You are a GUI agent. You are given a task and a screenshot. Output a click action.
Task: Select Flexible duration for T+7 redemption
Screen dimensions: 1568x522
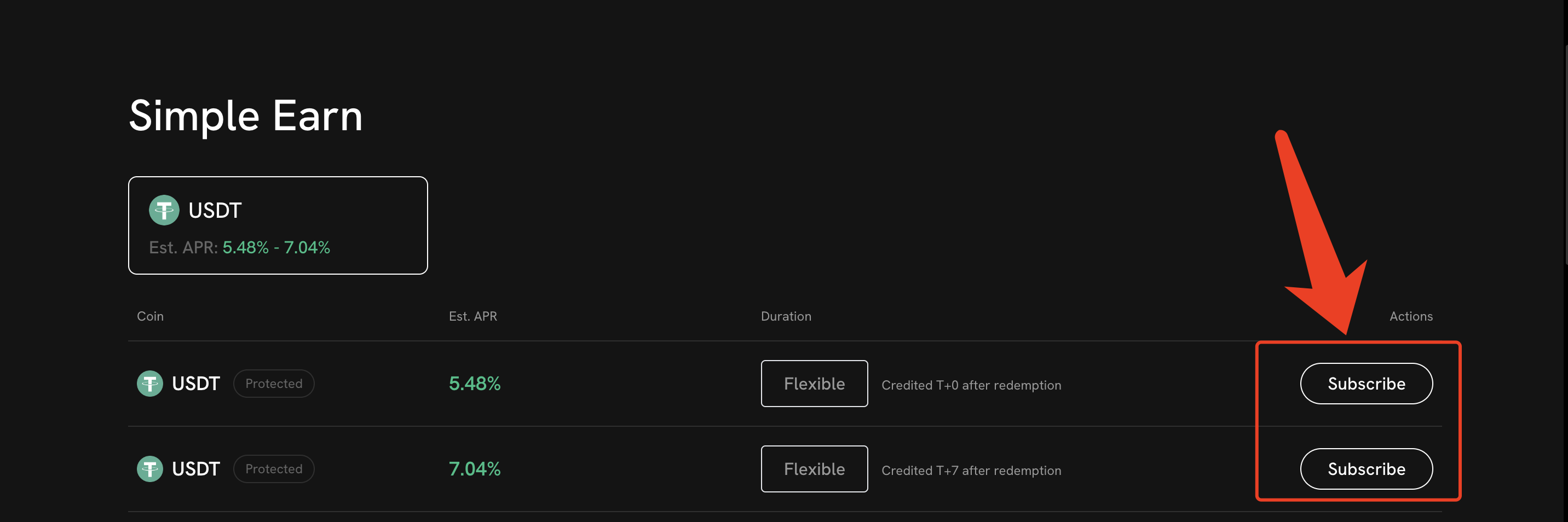(814, 469)
